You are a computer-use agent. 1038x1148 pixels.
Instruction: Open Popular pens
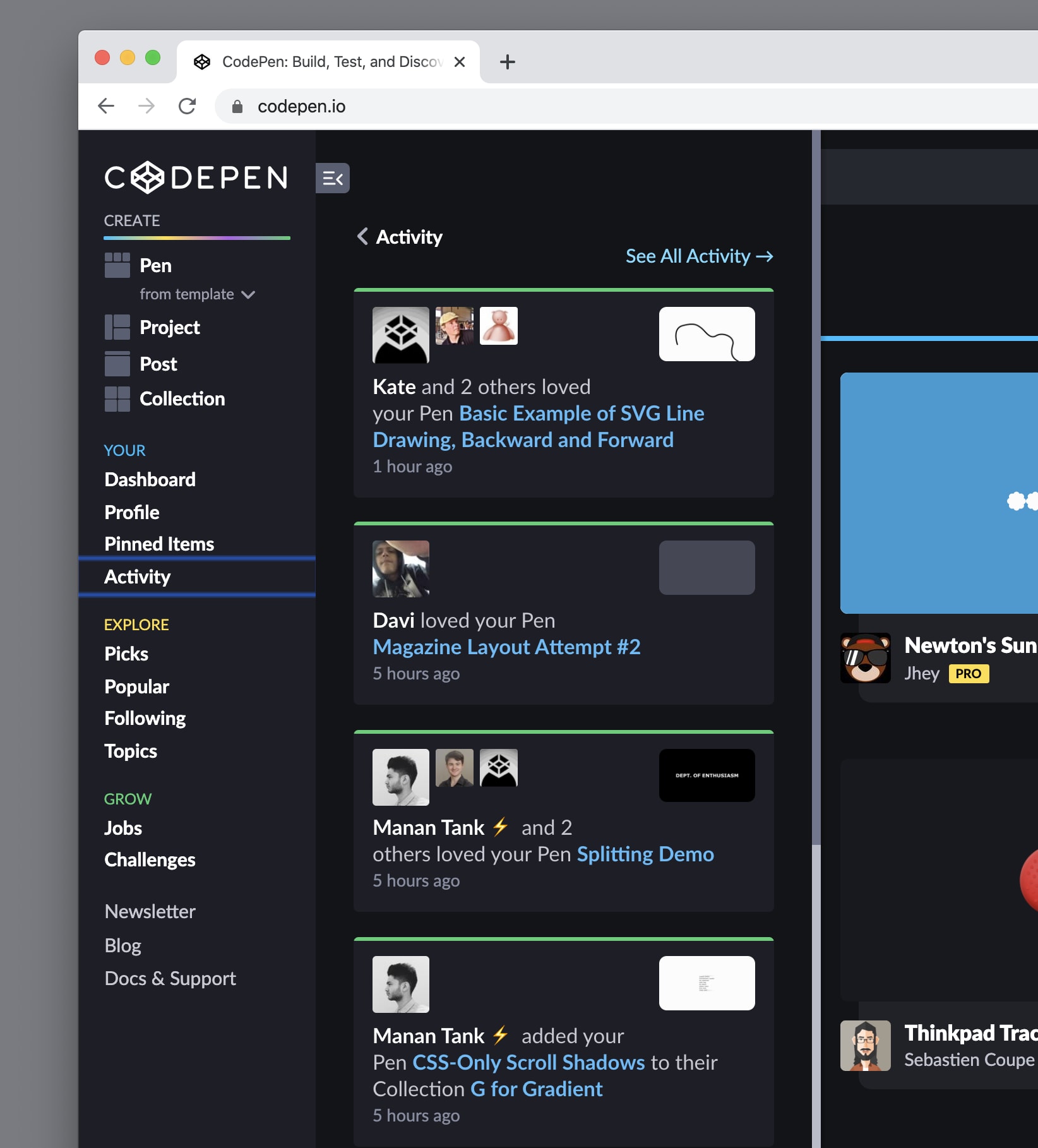click(x=136, y=687)
